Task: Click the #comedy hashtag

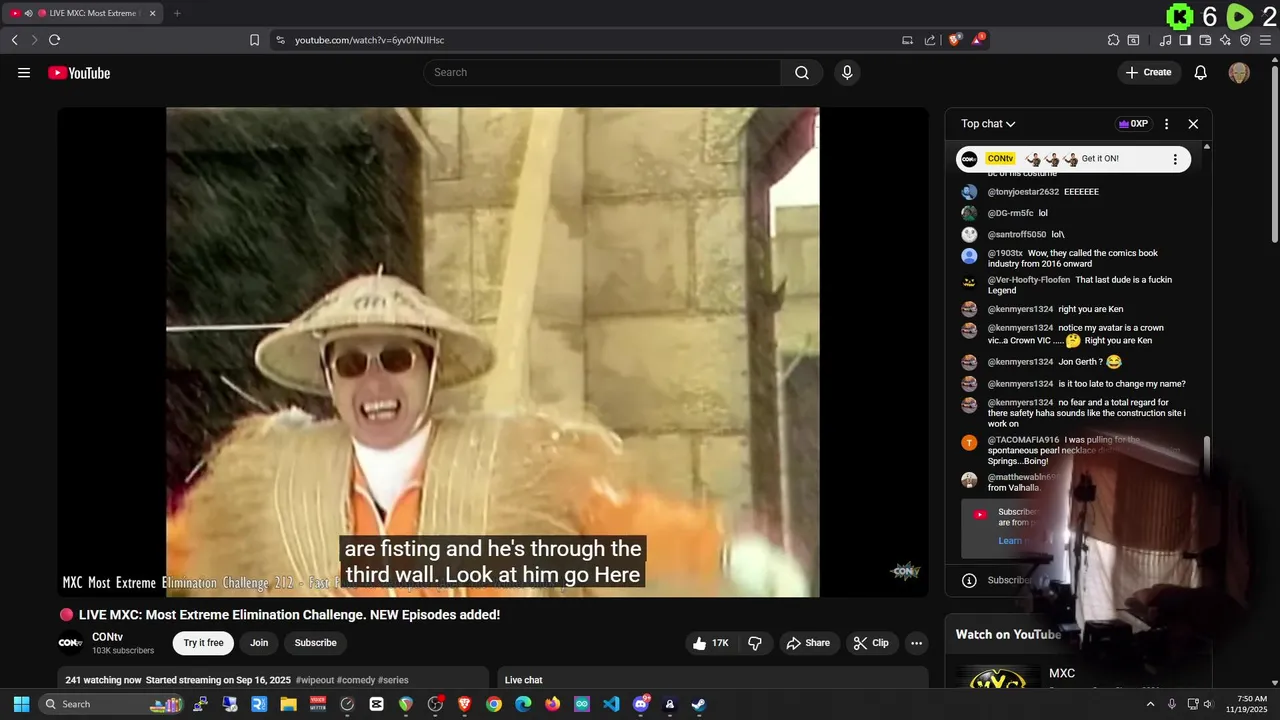Action: pyautogui.click(x=355, y=680)
